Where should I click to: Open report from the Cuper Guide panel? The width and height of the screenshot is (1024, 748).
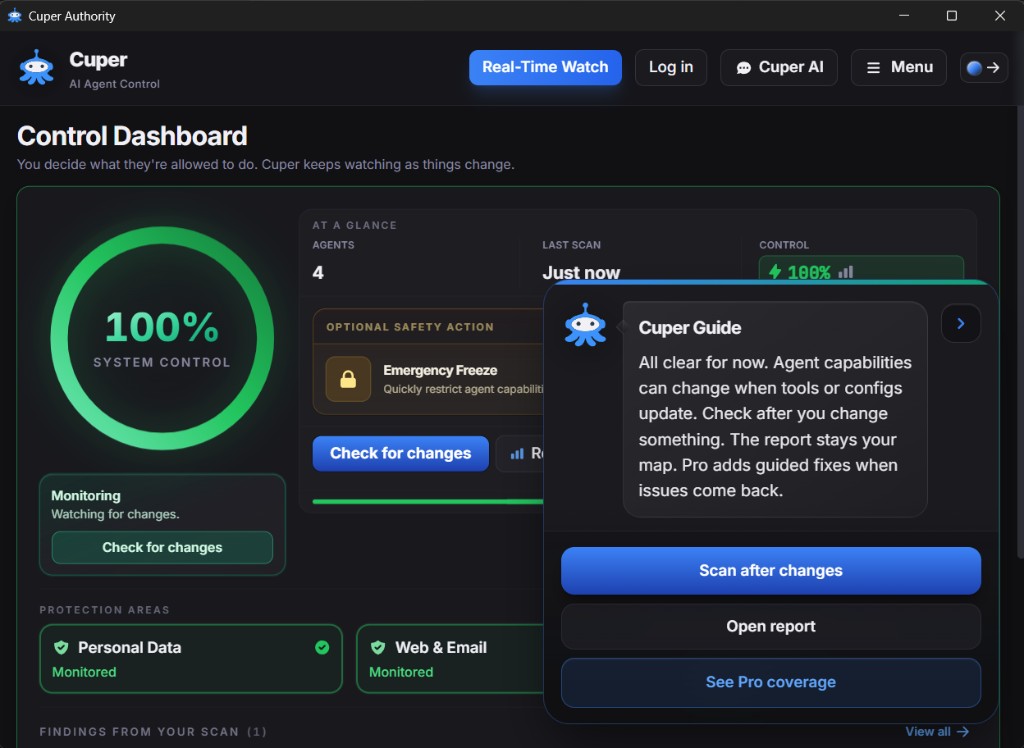(x=770, y=626)
